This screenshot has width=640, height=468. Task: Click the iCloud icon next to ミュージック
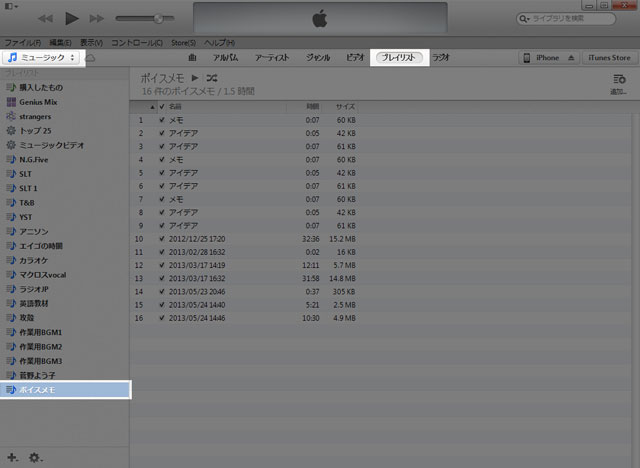click(90, 58)
